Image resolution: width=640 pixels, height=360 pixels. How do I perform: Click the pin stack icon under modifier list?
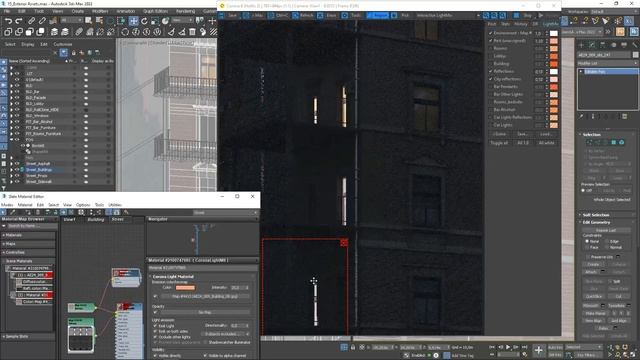[581, 116]
